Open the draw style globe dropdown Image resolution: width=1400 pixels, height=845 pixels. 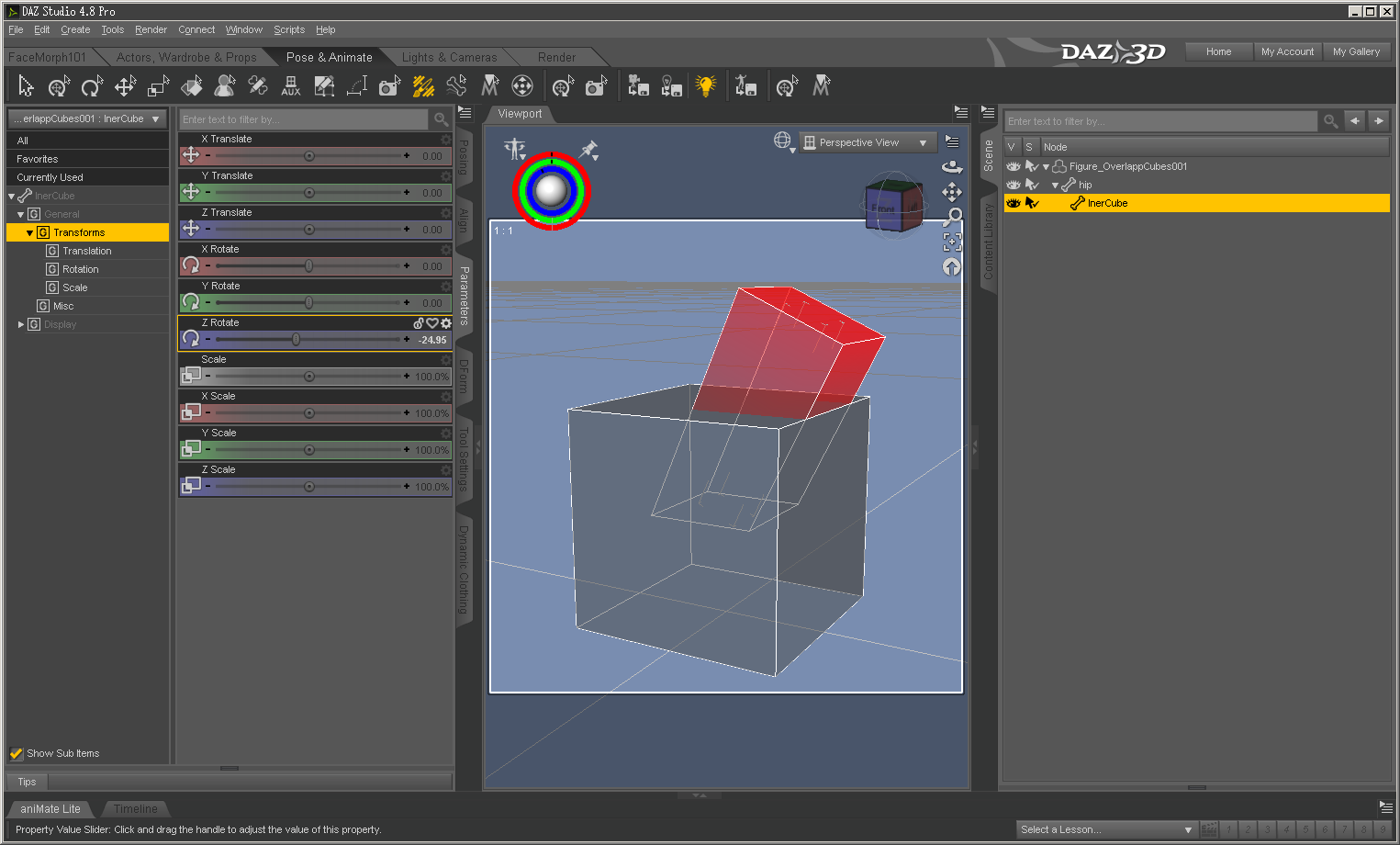click(x=783, y=141)
